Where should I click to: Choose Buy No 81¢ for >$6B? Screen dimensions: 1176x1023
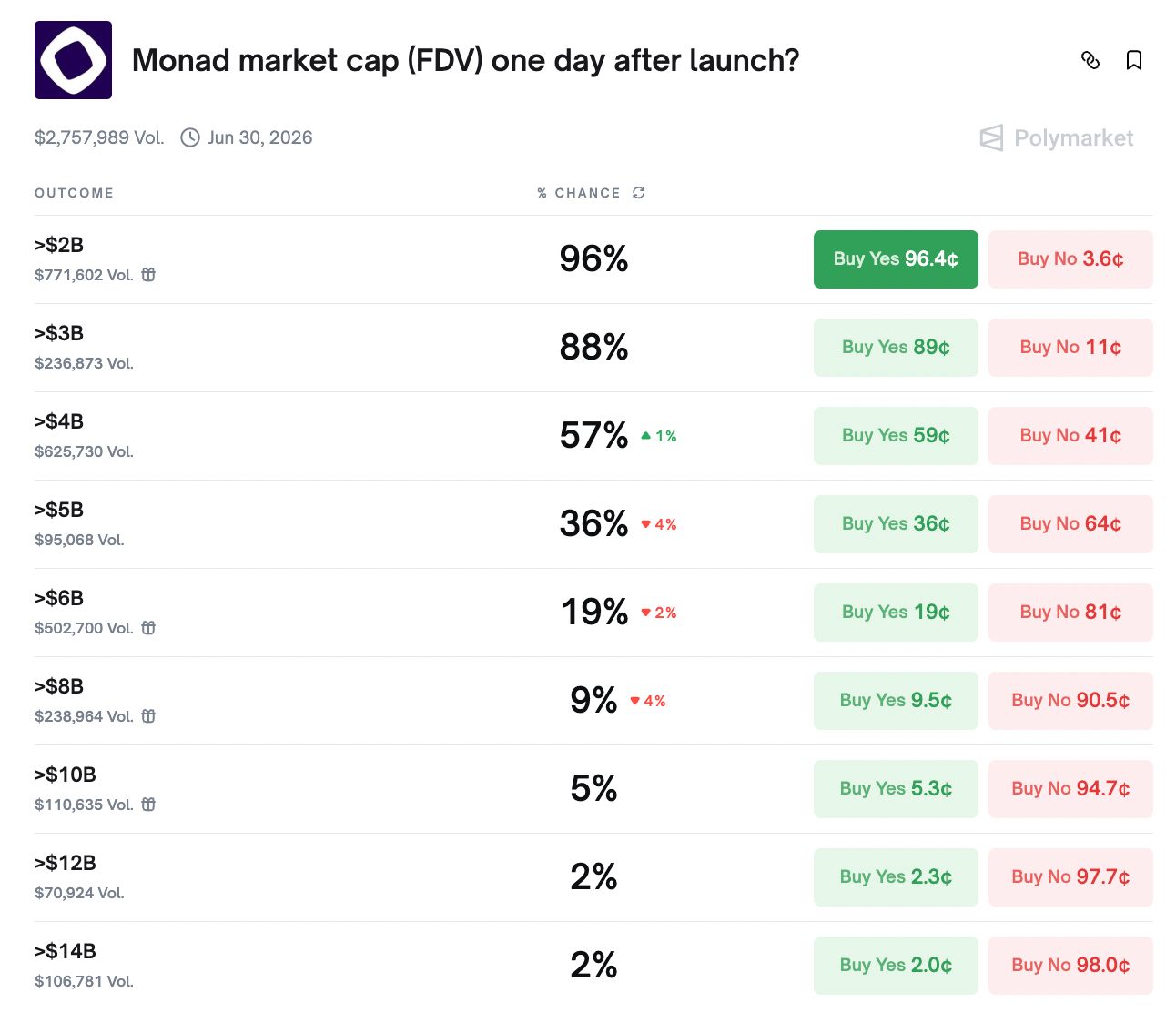point(1070,613)
